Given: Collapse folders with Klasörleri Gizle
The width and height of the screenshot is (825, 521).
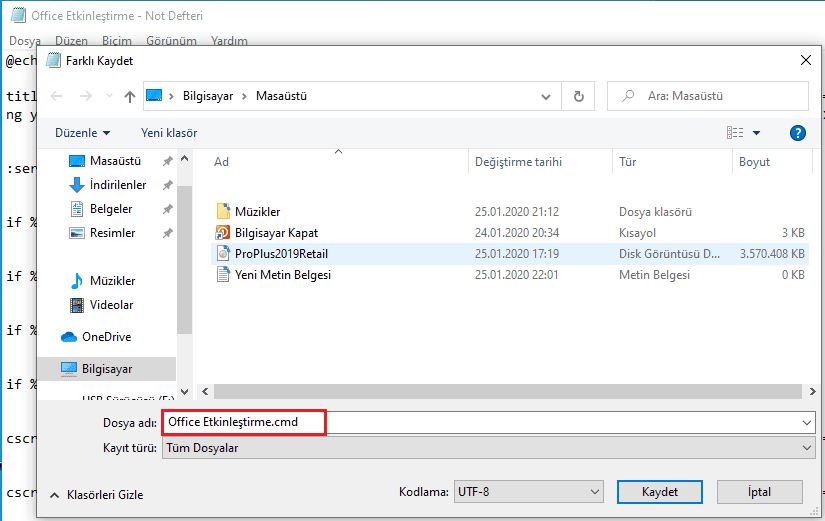Looking at the screenshot, I should coord(96,495).
